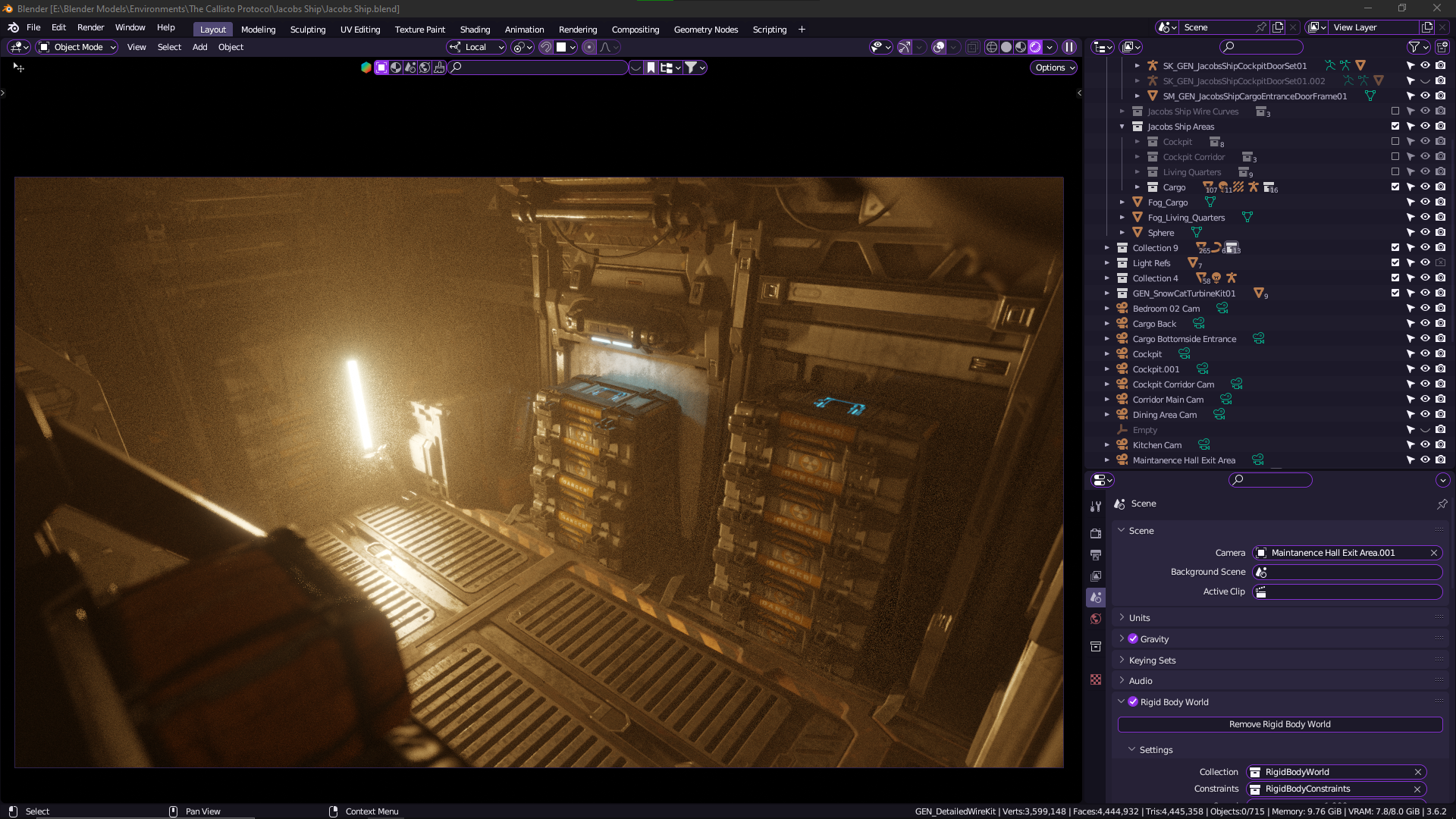Open Collection properties tab
The image size is (1456, 819).
click(x=1095, y=646)
